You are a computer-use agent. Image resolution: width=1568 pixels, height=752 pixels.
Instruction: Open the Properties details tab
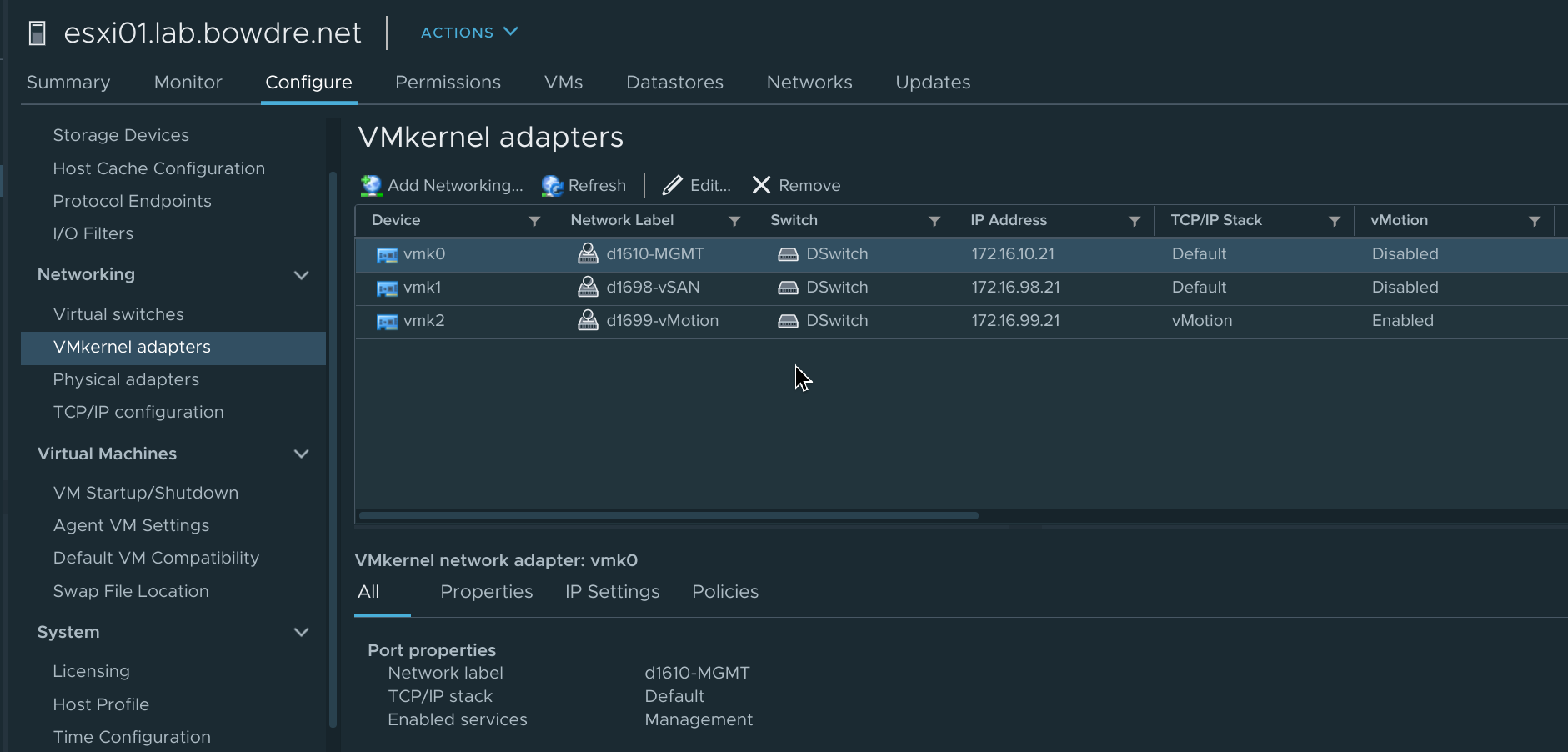487,592
